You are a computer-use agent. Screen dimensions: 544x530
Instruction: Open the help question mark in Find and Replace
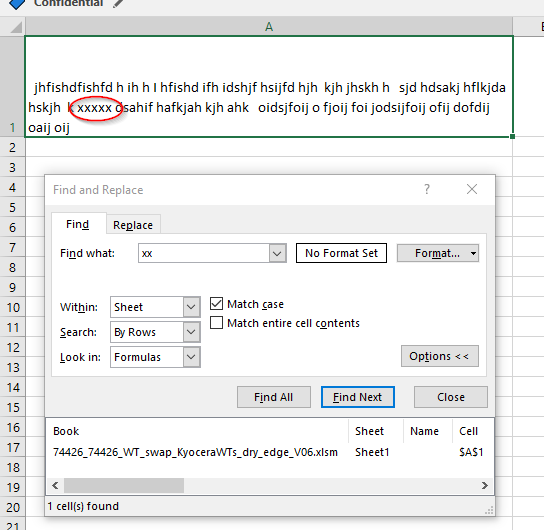(x=427, y=189)
